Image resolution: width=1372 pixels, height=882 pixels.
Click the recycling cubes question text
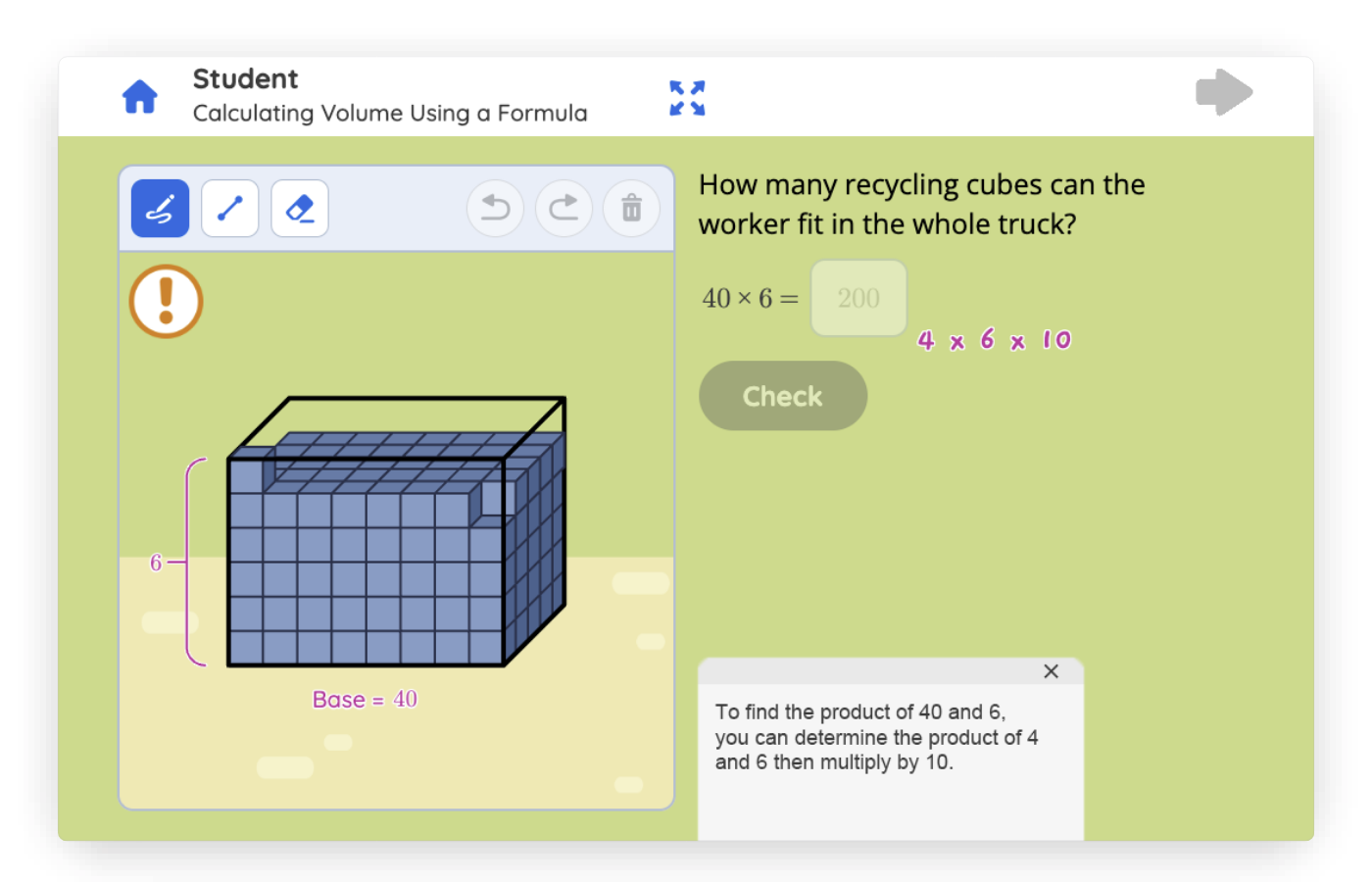[921, 204]
